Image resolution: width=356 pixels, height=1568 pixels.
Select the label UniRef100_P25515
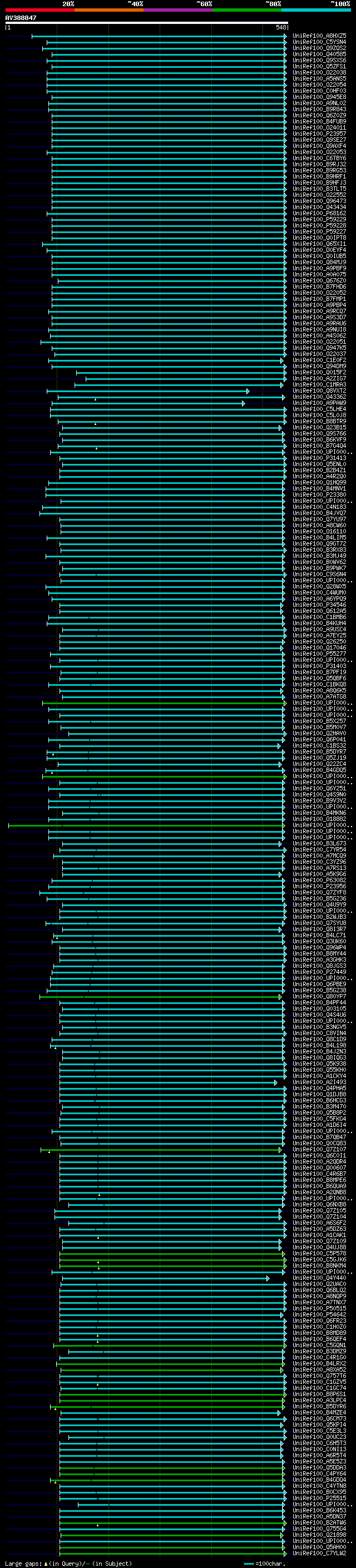(319, 1498)
